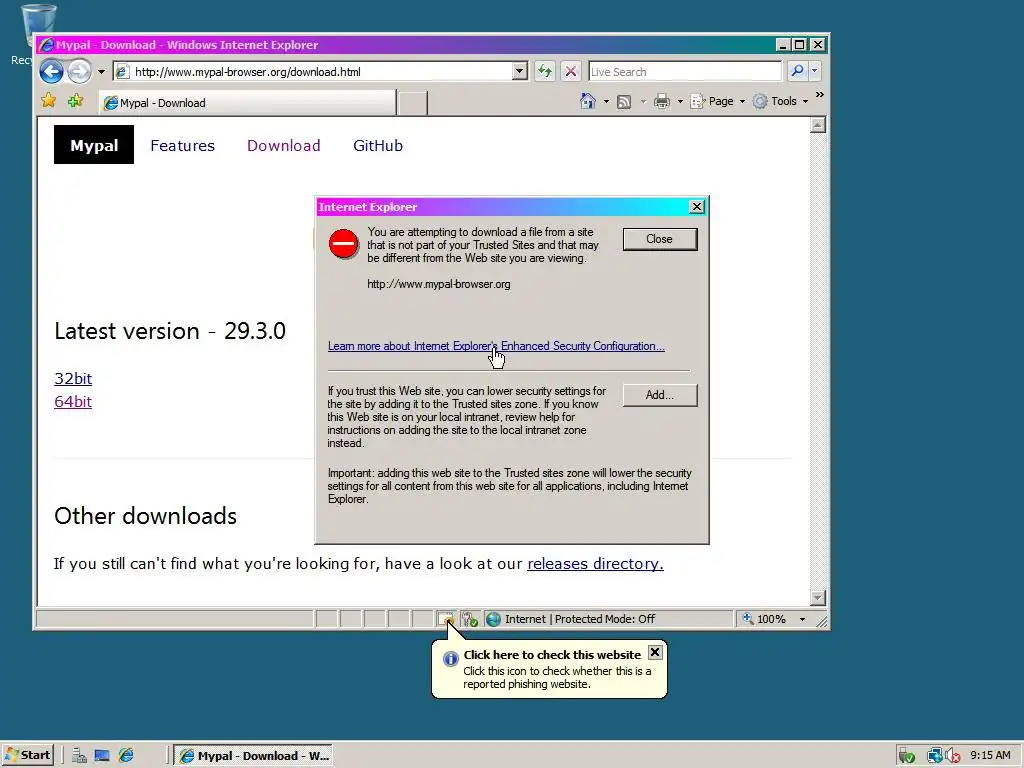Viewport: 1024px width, 768px height.
Task: Select the Mypal - Download tab
Action: coord(248,103)
